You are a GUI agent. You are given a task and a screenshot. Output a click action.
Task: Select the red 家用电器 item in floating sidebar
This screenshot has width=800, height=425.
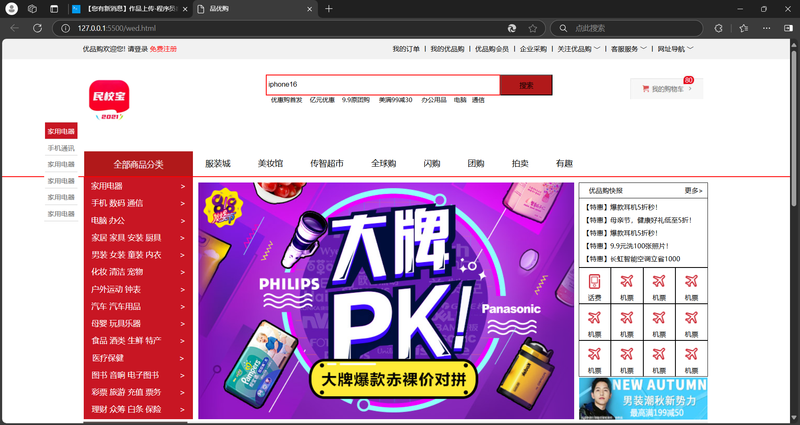tap(61, 131)
